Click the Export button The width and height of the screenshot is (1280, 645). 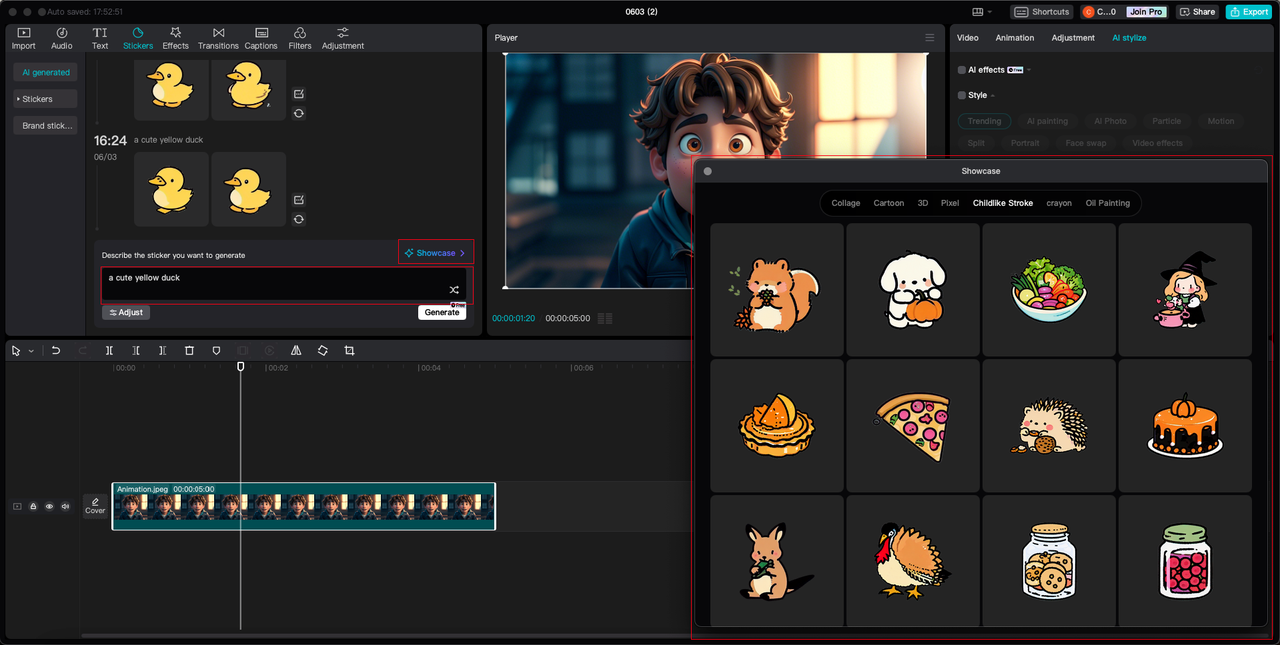(1250, 12)
